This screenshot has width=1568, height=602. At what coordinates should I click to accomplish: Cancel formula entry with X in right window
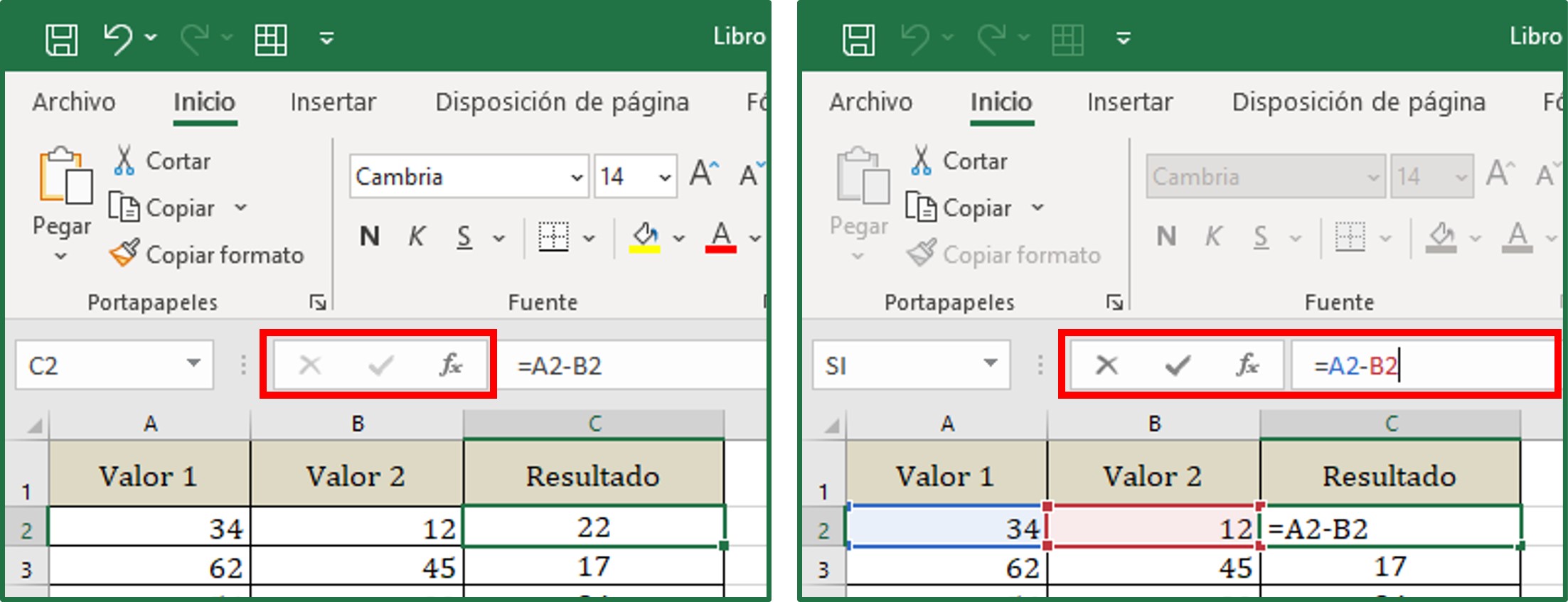(x=1106, y=365)
